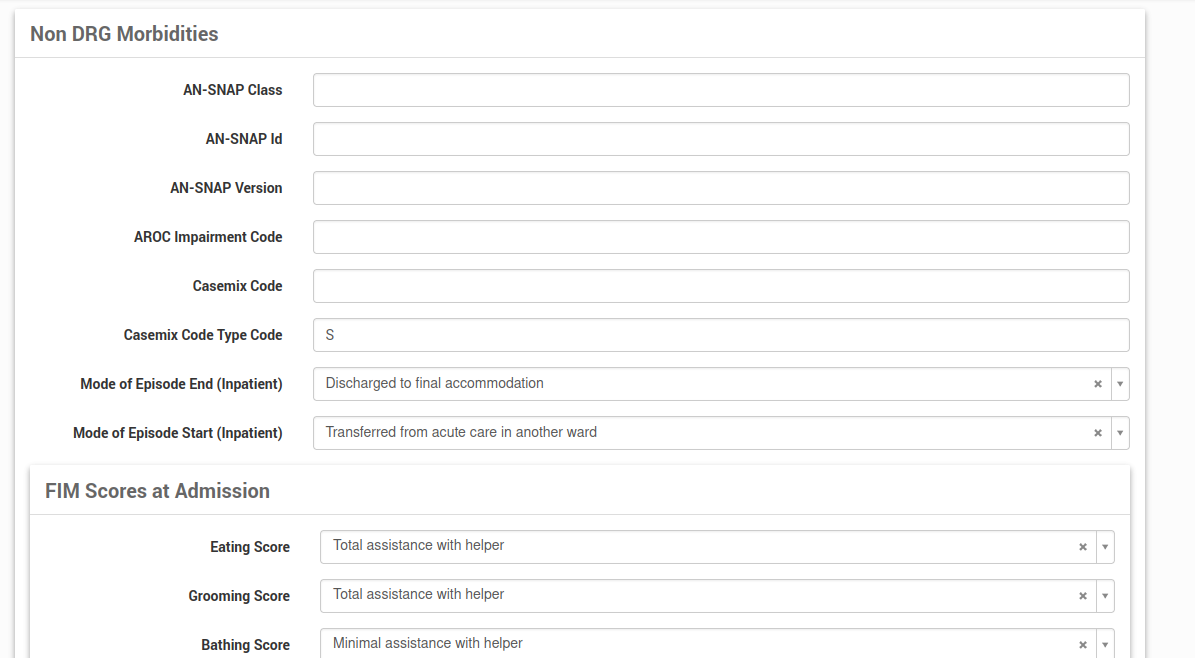
Task: Click into the AN-SNAP Version field
Action: [x=720, y=188]
